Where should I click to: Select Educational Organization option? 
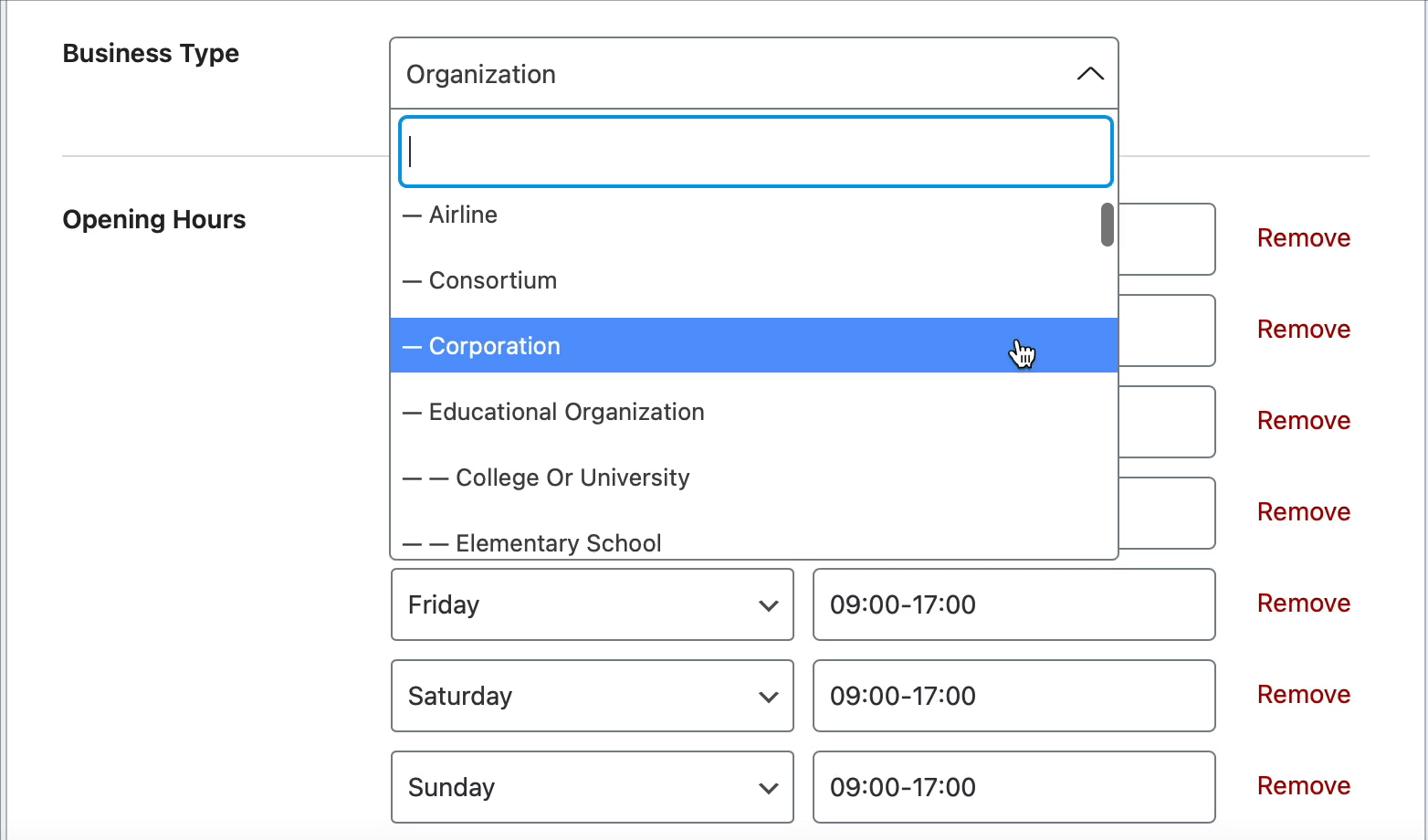tap(566, 413)
